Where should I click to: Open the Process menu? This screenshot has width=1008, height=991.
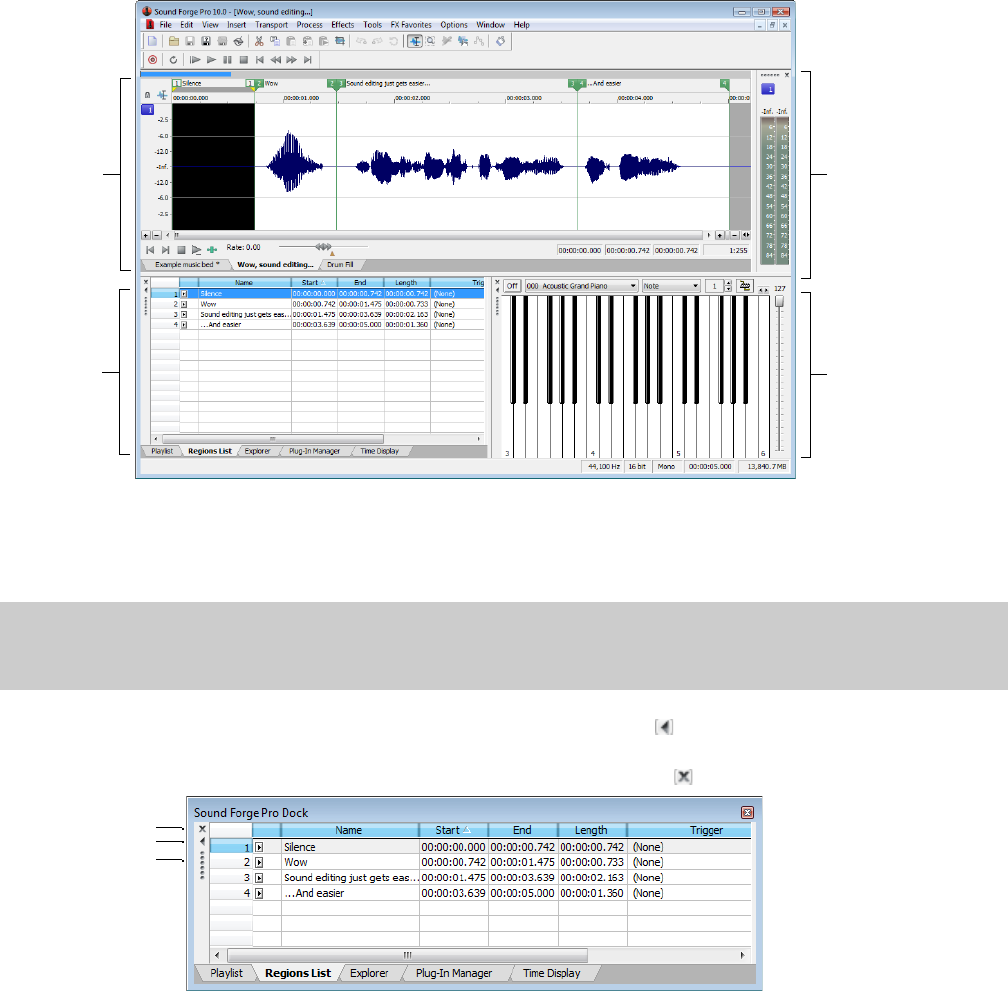[x=309, y=25]
